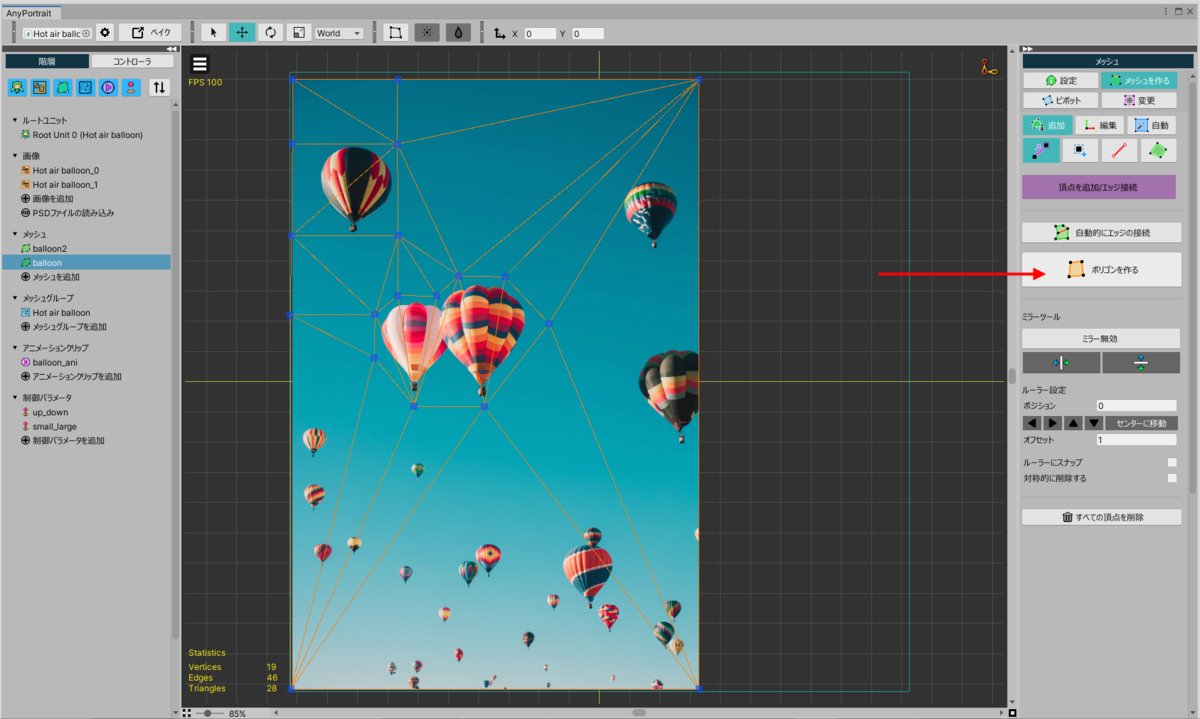Open the settings gear next to portrait selector
1200x719 pixels.
[x=105, y=32]
